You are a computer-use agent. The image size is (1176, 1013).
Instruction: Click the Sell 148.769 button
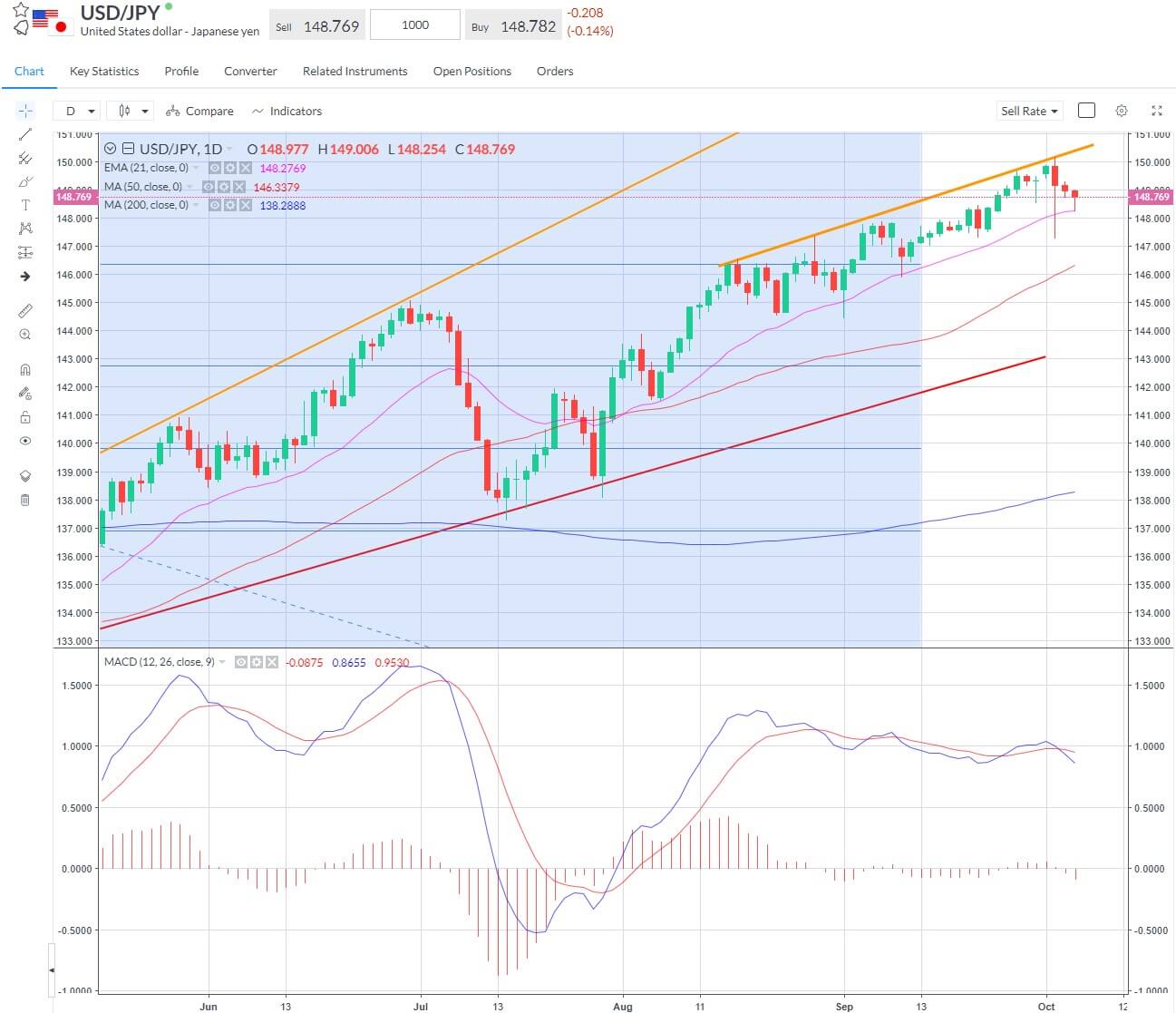(x=317, y=25)
